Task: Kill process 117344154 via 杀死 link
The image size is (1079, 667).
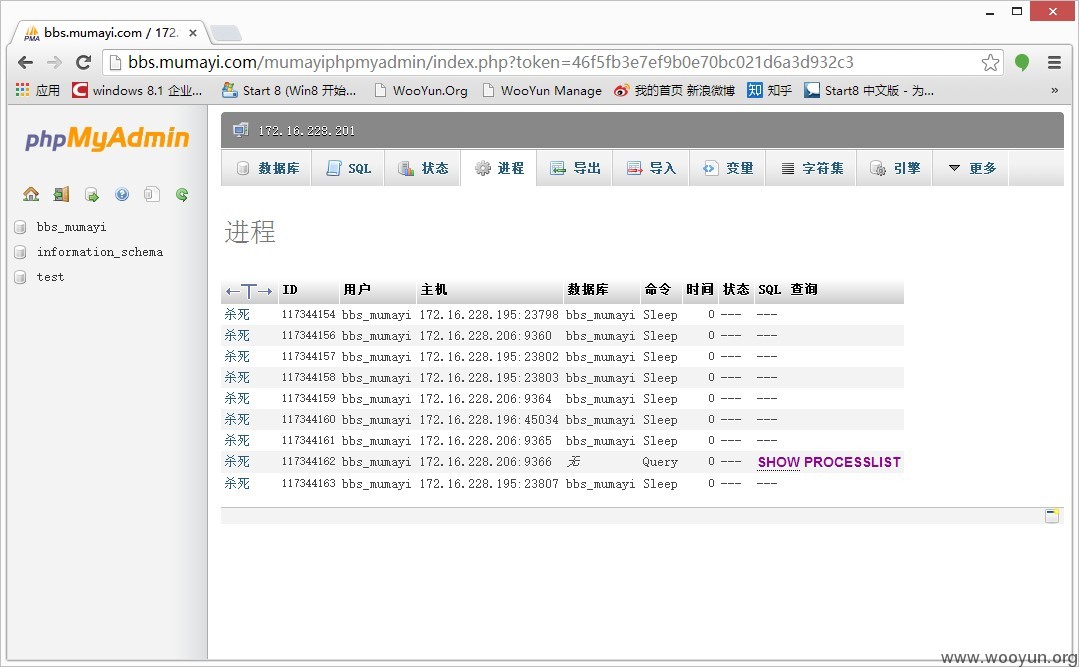Action: [237, 315]
